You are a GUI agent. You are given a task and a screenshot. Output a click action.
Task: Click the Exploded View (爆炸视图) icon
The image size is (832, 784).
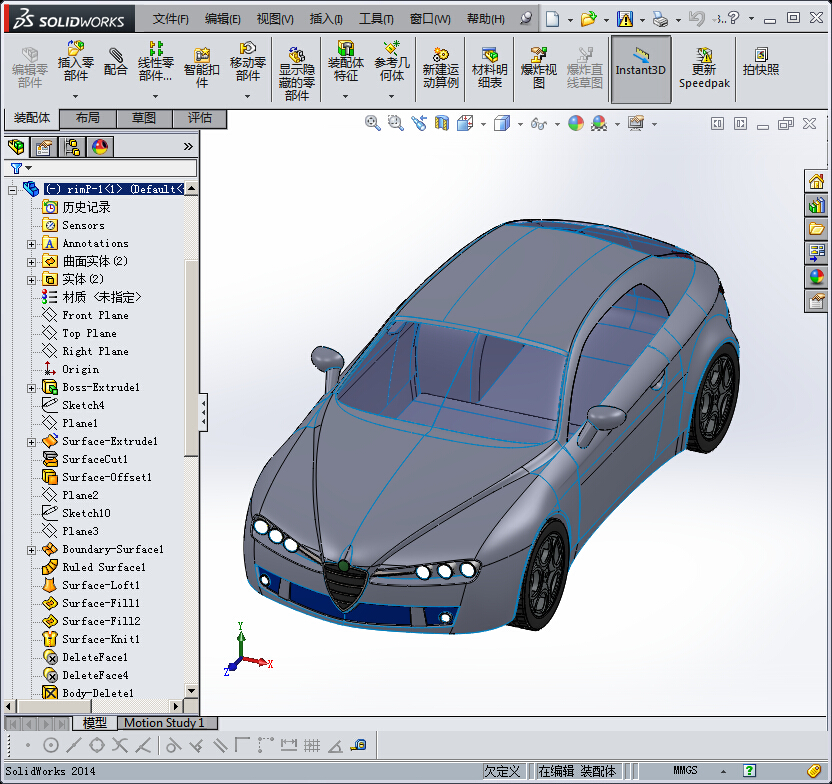[539, 67]
